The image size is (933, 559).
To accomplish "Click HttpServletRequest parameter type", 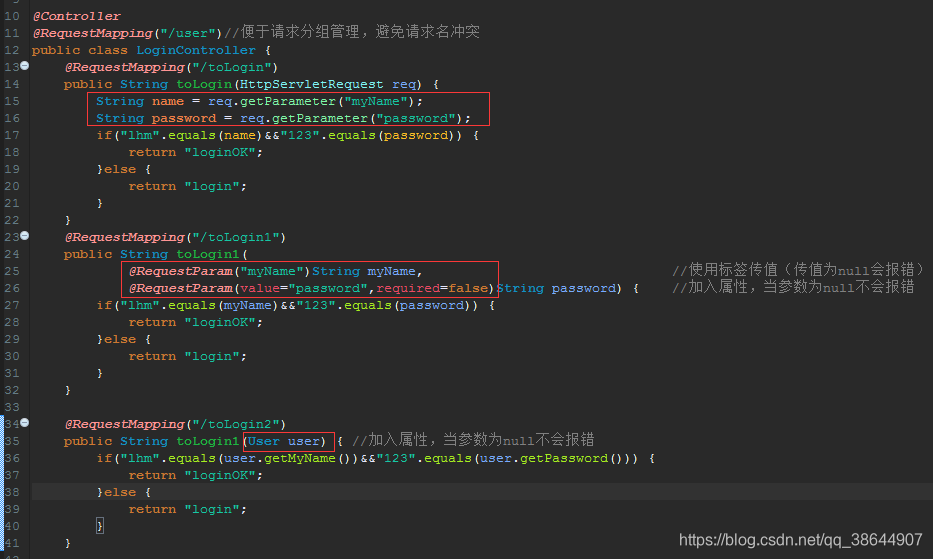I will point(311,85).
